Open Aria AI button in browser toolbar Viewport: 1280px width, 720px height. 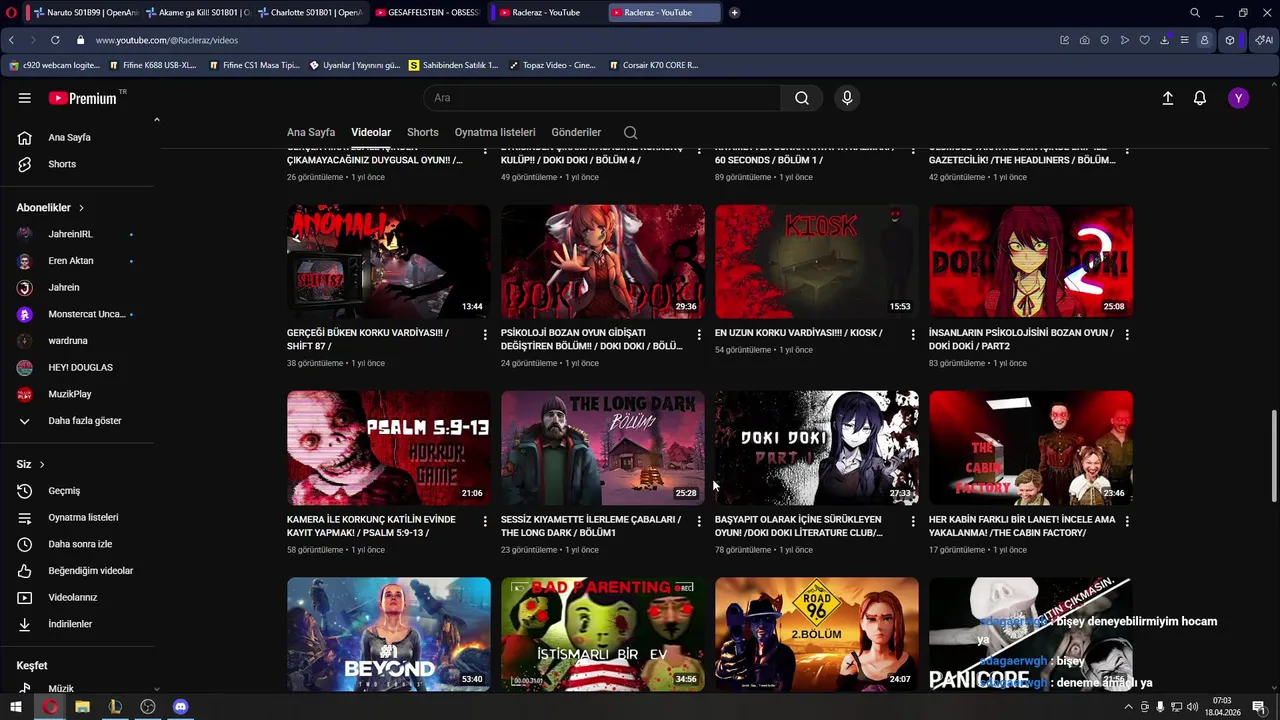pyautogui.click(x=1264, y=40)
